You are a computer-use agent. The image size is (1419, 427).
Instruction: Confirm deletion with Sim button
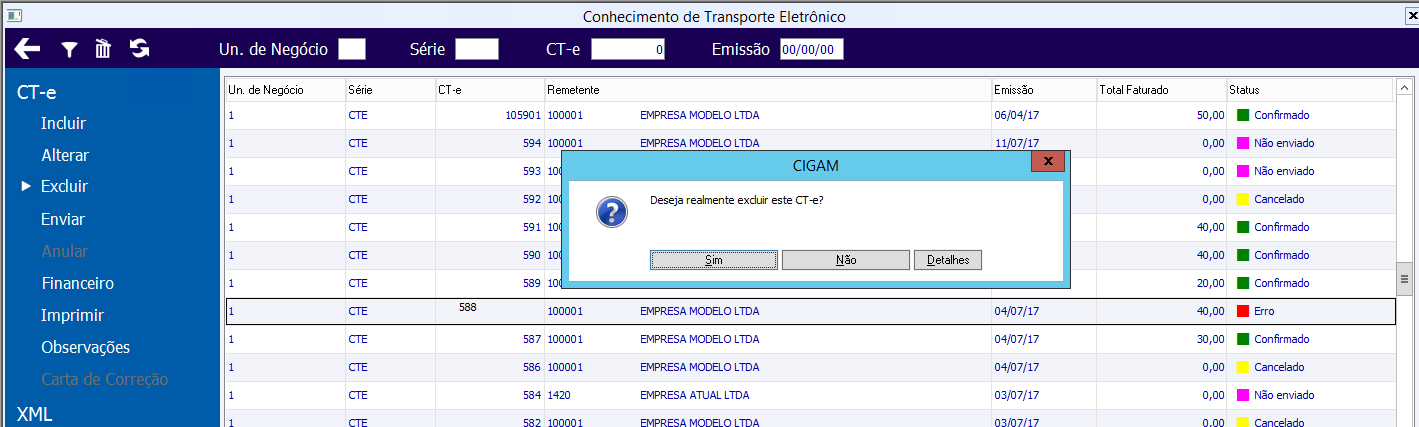point(714,260)
